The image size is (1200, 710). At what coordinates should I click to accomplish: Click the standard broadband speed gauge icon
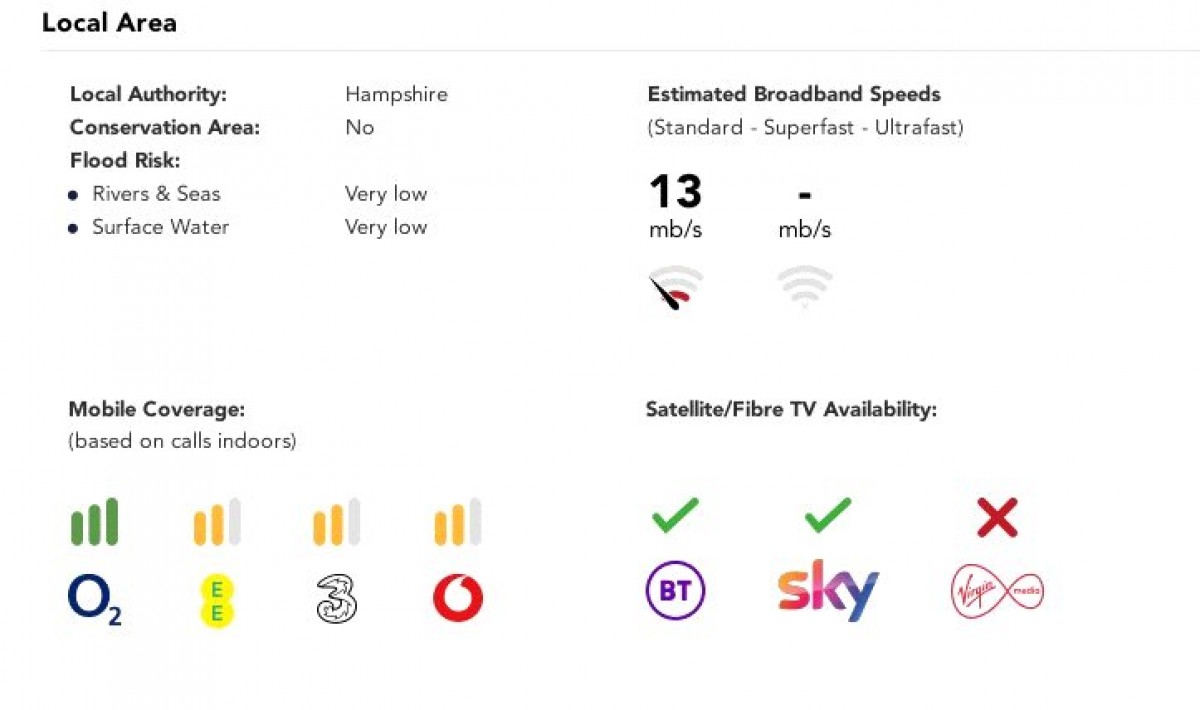tap(675, 287)
